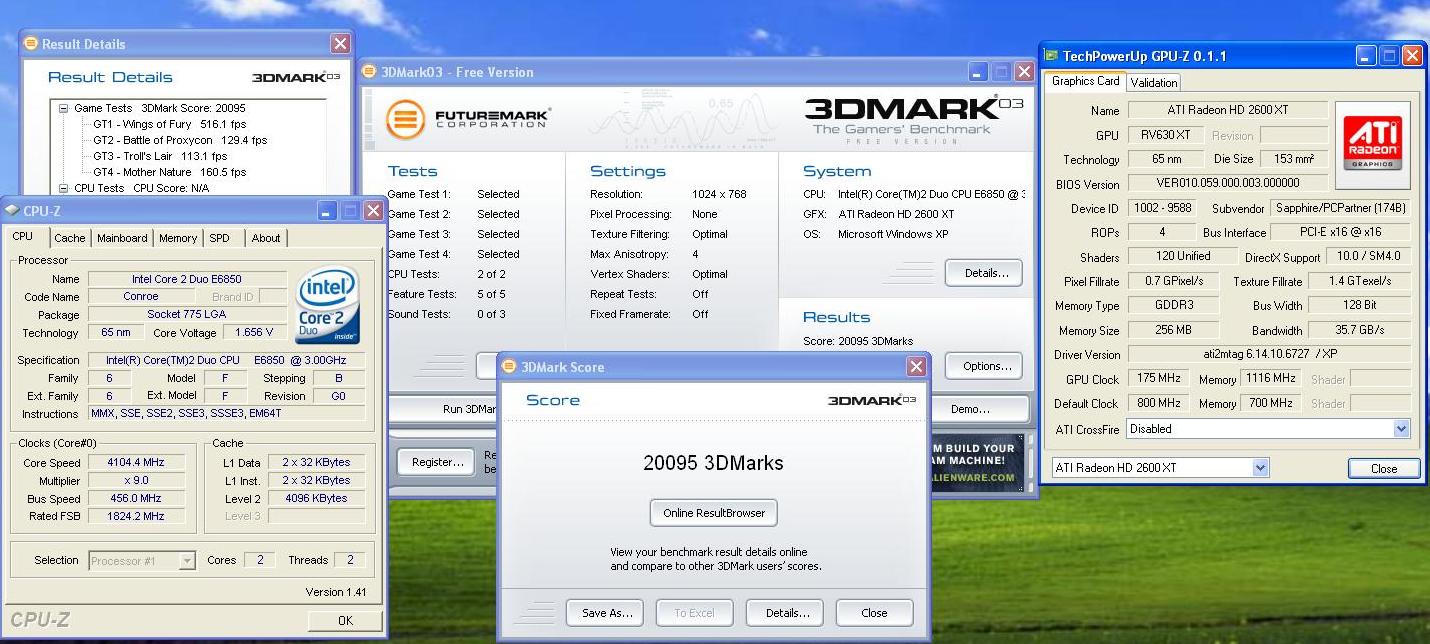Screen dimensions: 1430x644
Task: Click the 3DMark Score title bar icon
Action: tap(510, 367)
